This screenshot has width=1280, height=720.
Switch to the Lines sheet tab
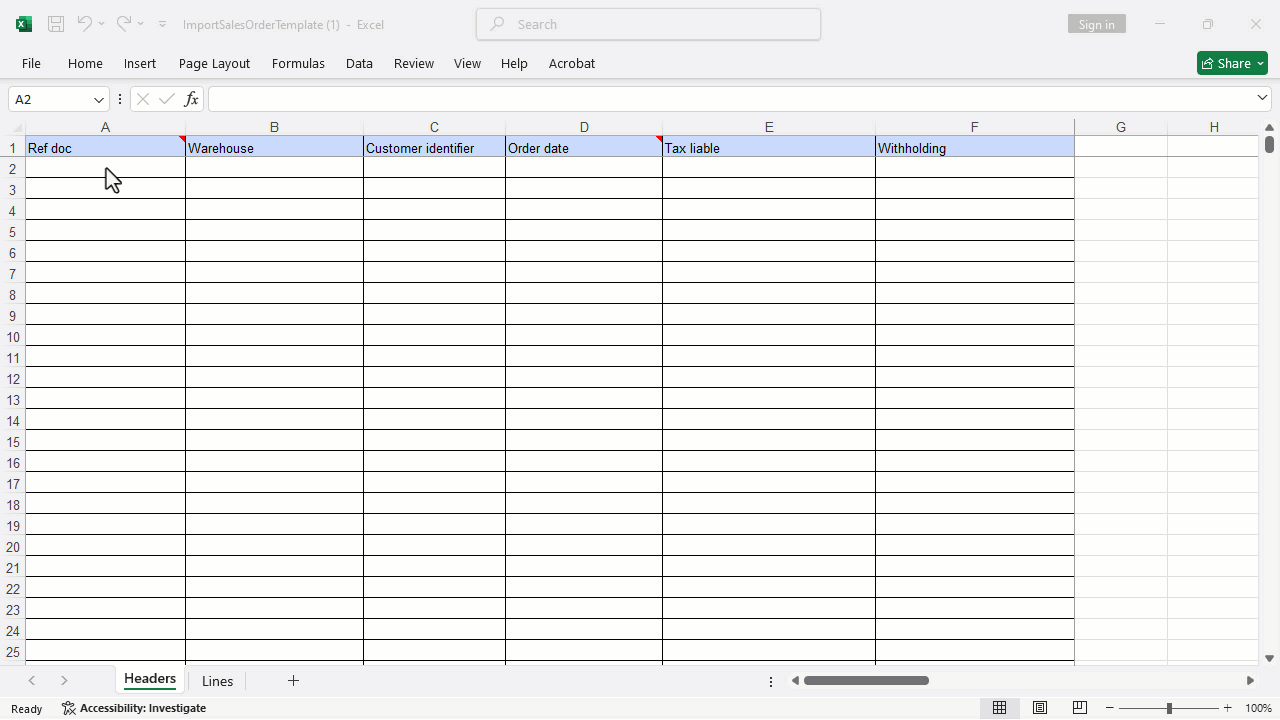[x=217, y=681]
